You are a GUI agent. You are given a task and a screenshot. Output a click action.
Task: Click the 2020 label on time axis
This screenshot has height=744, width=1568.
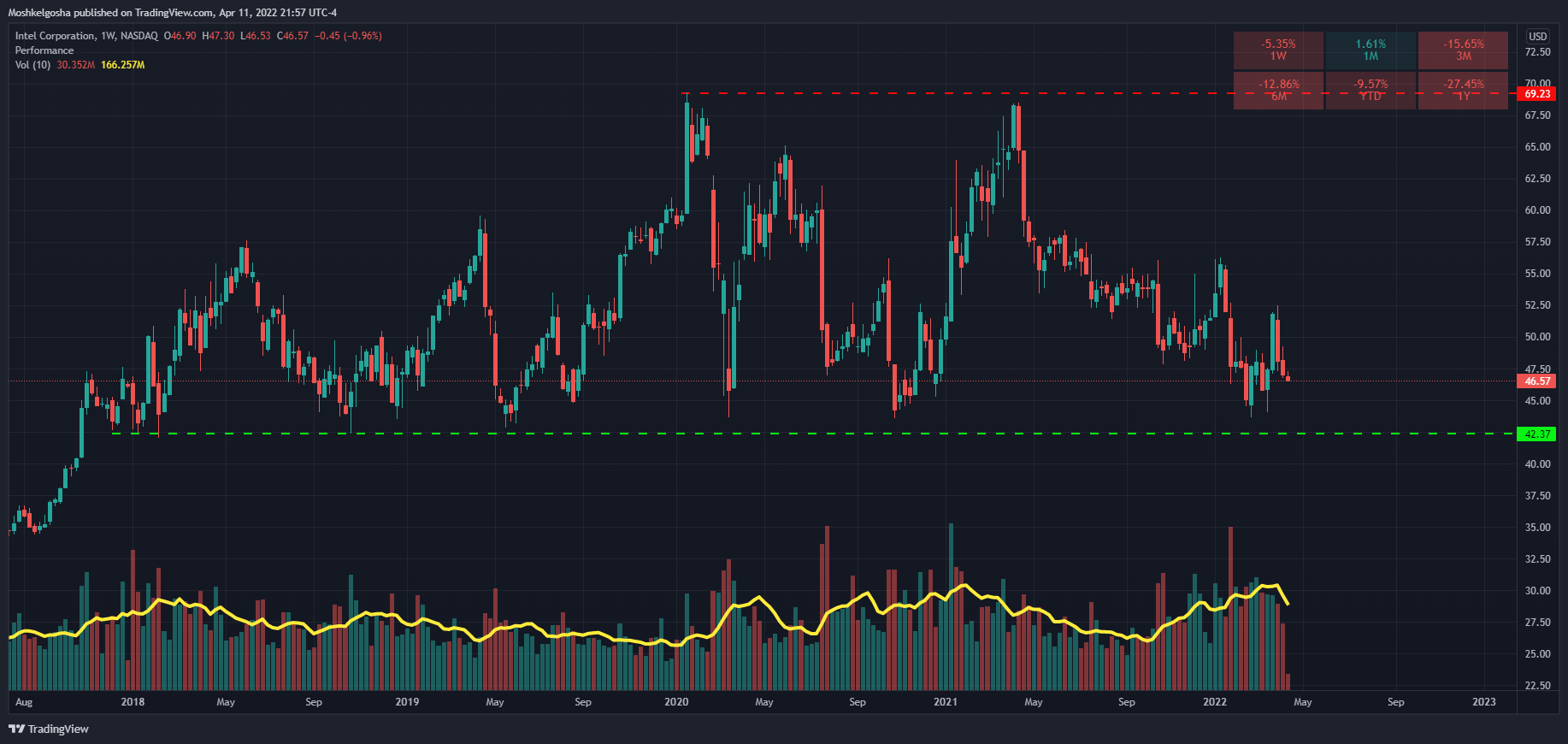click(676, 702)
